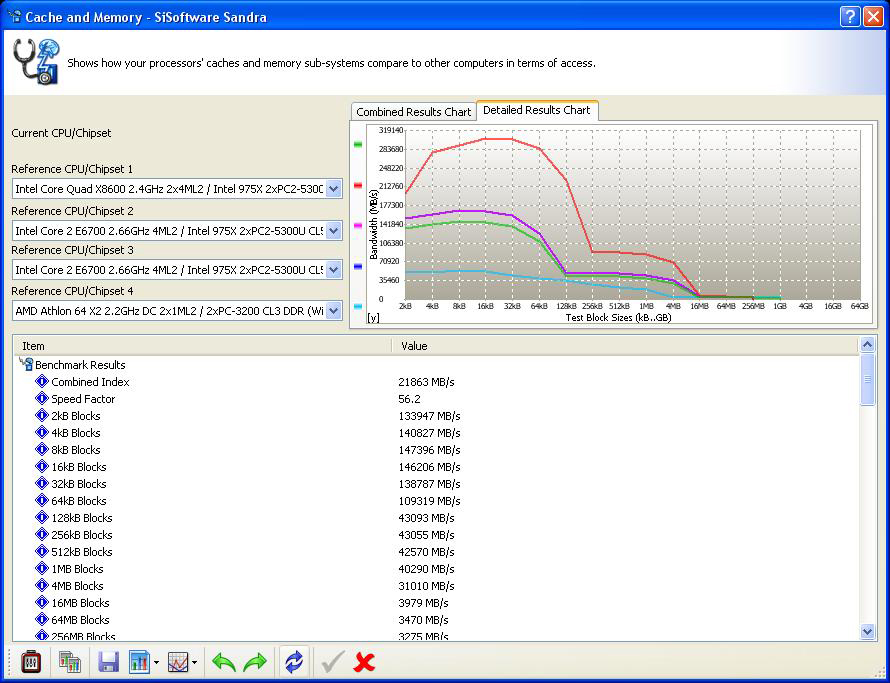
Task: Click red legend color swatch
Action: click(358, 185)
